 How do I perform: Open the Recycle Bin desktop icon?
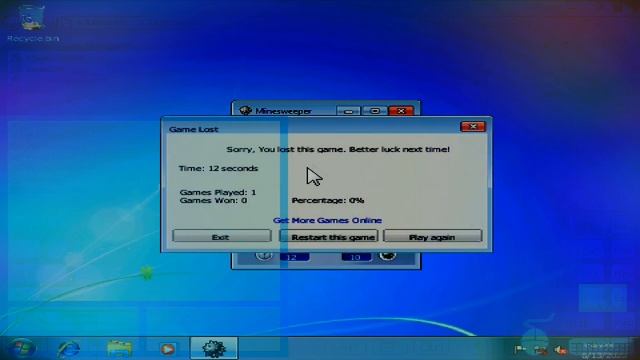click(x=33, y=23)
